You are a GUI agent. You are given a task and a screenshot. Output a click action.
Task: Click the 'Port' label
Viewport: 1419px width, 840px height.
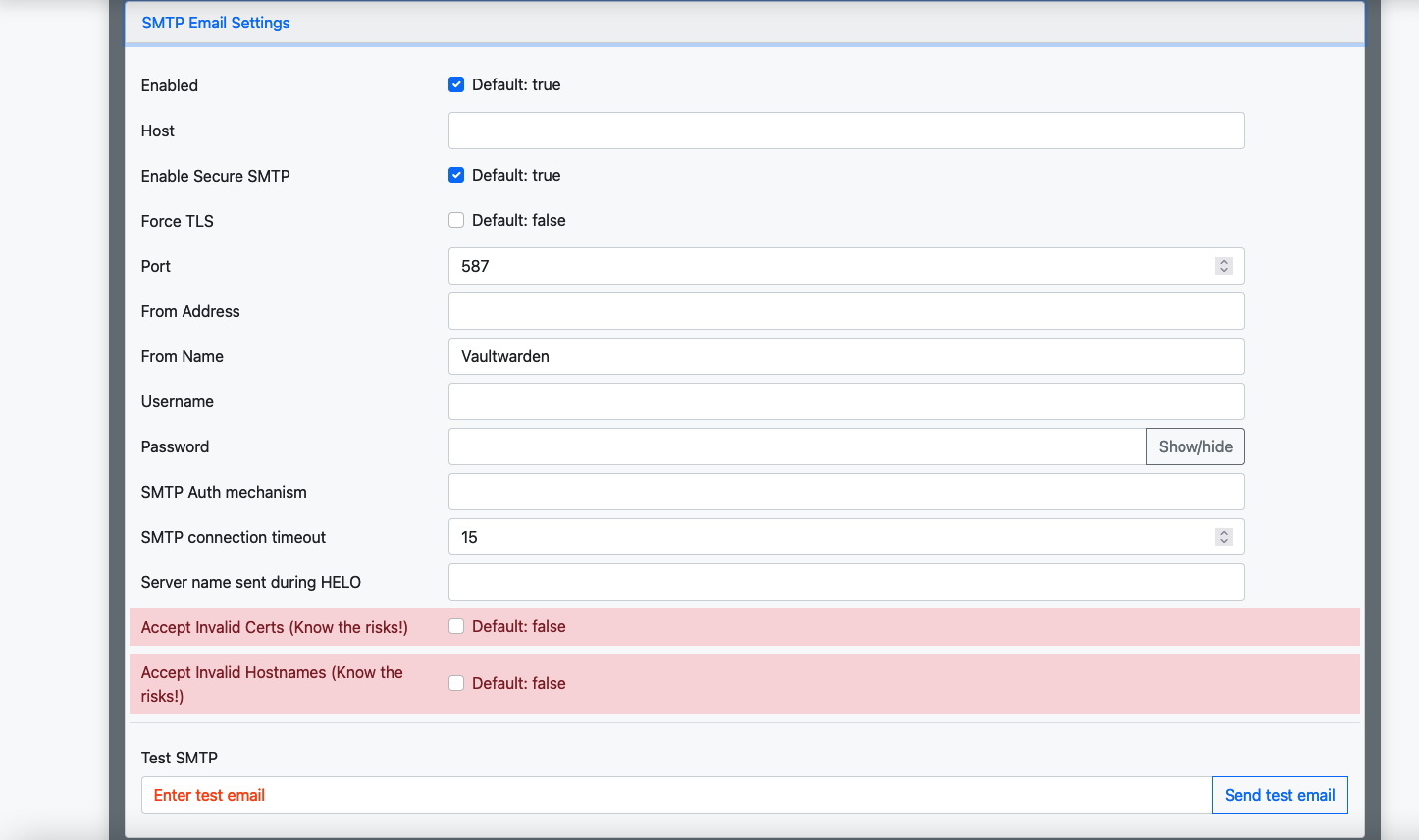point(156,266)
